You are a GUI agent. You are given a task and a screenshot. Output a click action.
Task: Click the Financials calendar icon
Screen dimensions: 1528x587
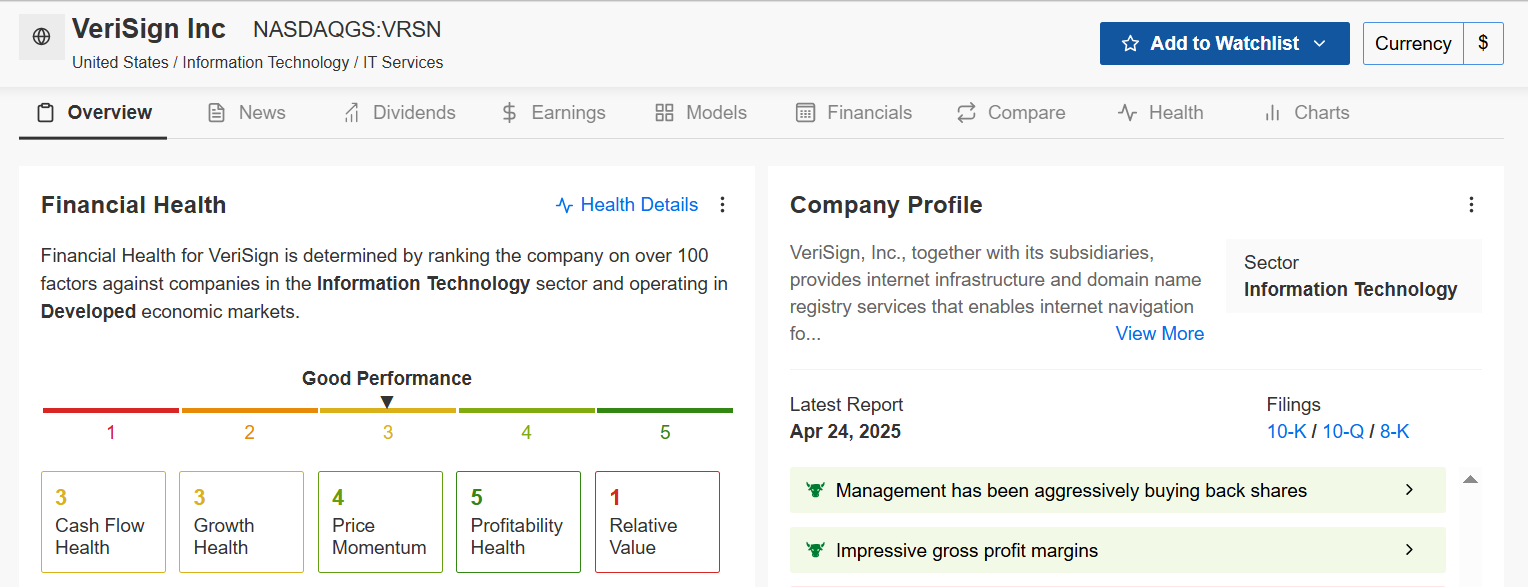805,113
